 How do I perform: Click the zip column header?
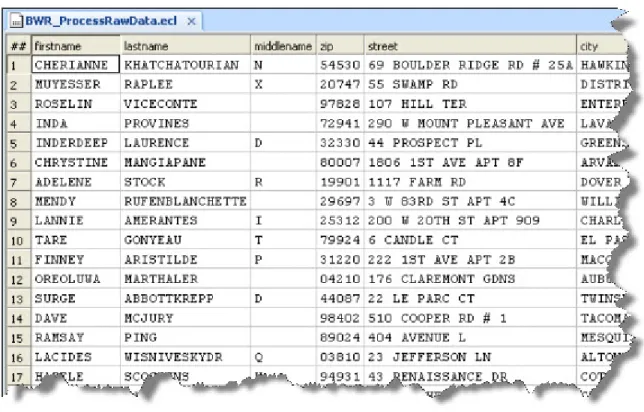(340, 46)
